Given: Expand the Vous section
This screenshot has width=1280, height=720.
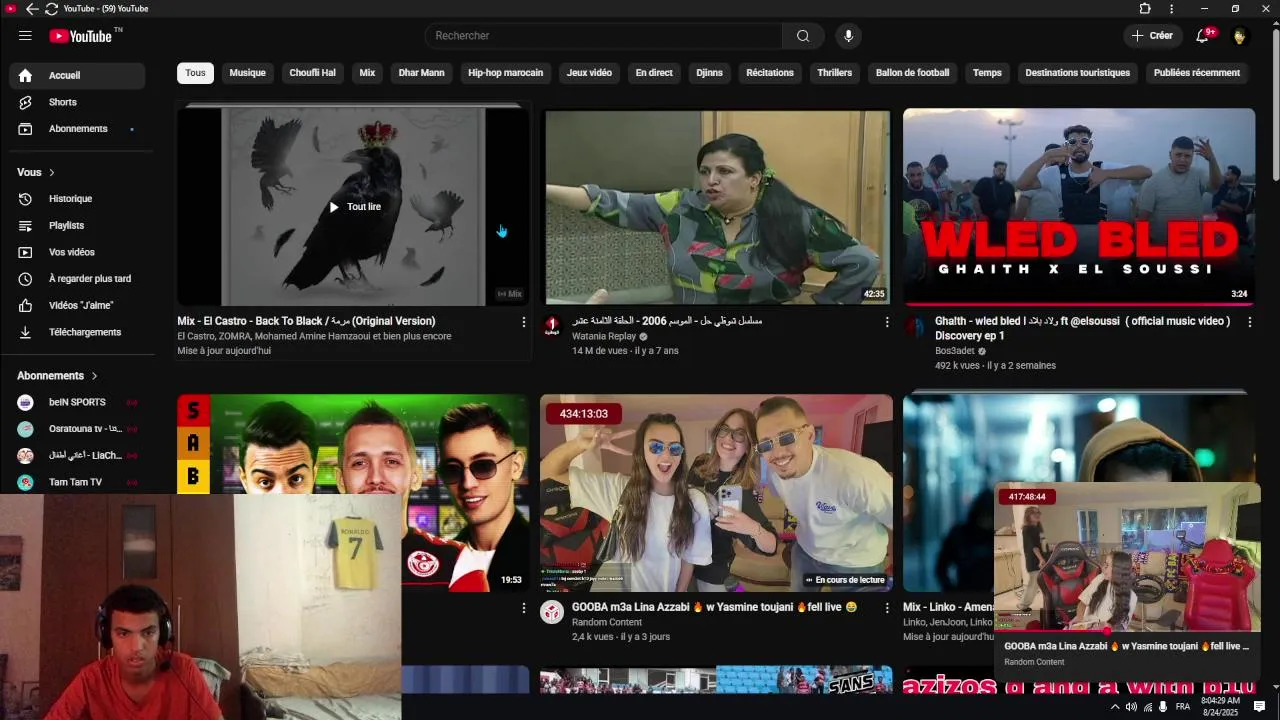Looking at the screenshot, I should click(36, 172).
